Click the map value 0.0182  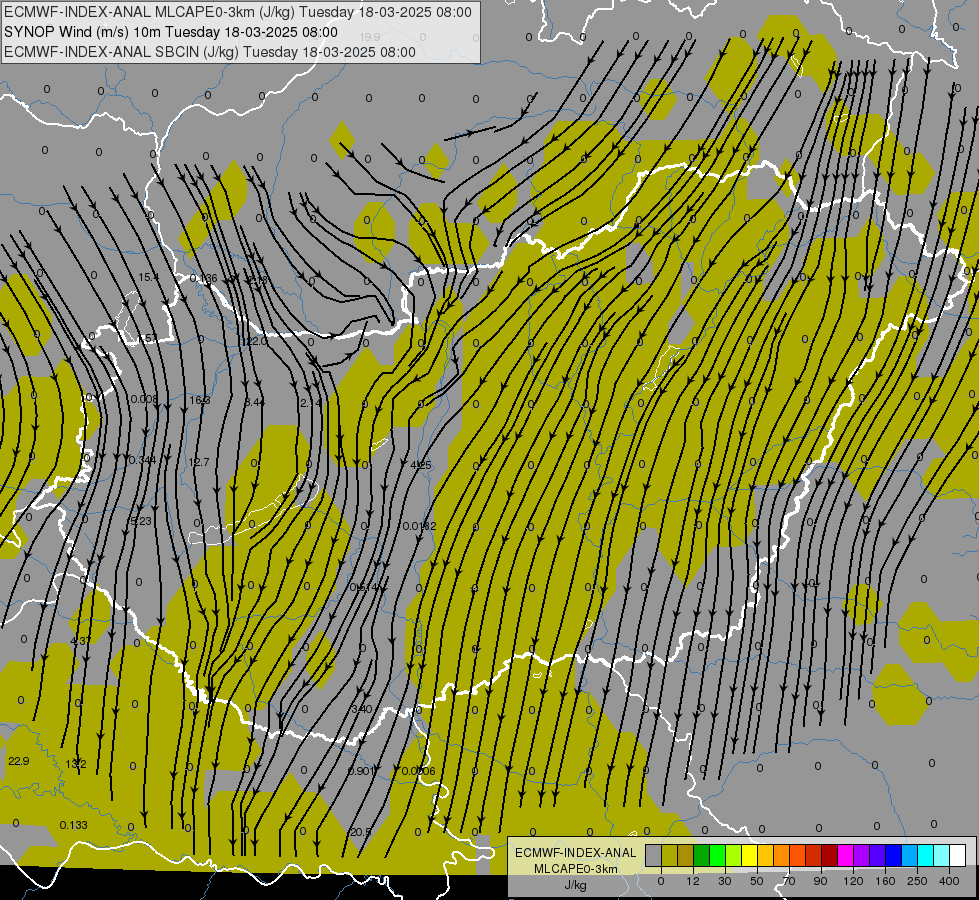pos(420,526)
